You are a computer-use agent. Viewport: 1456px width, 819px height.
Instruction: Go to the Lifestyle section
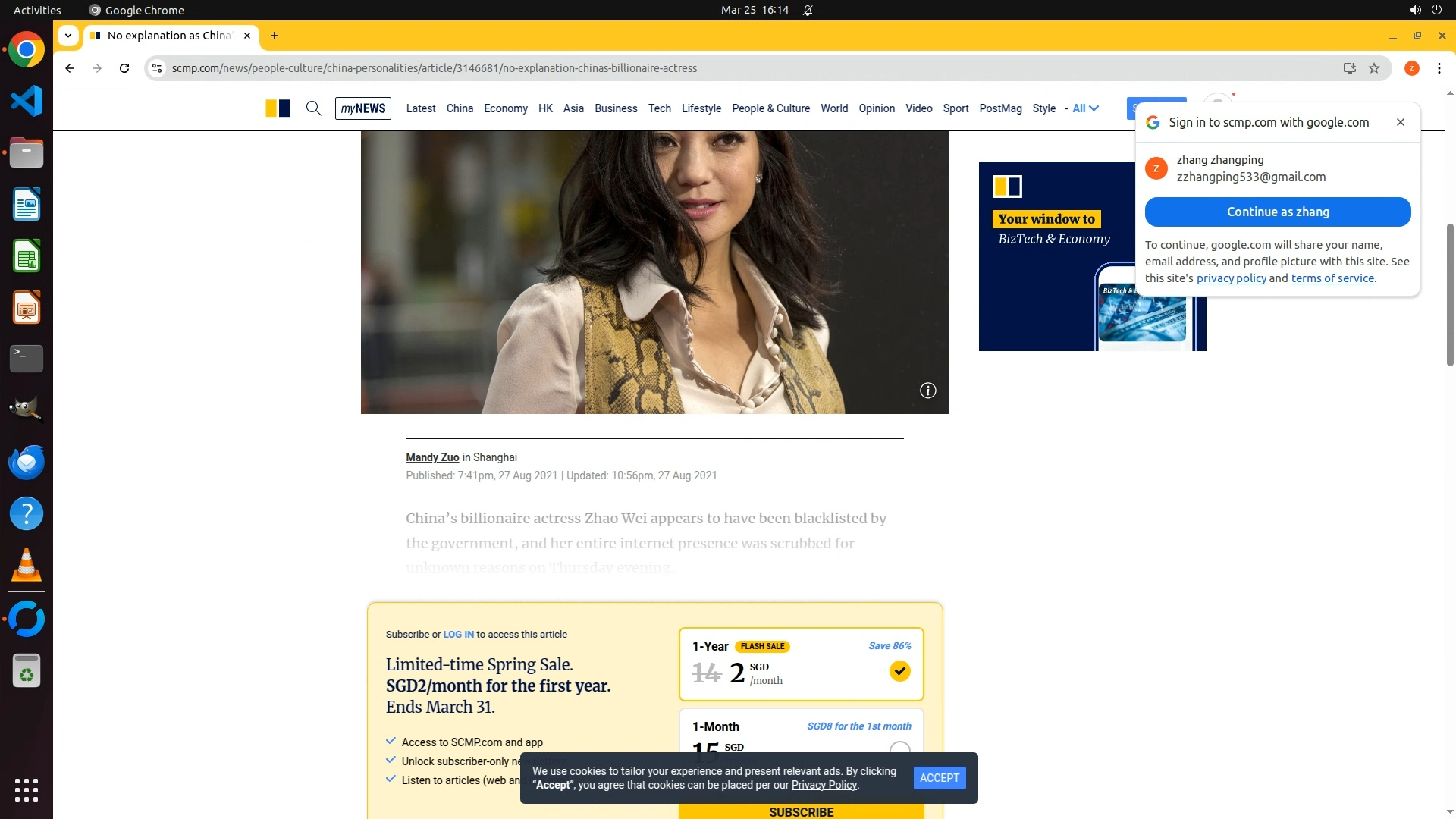[x=701, y=108]
